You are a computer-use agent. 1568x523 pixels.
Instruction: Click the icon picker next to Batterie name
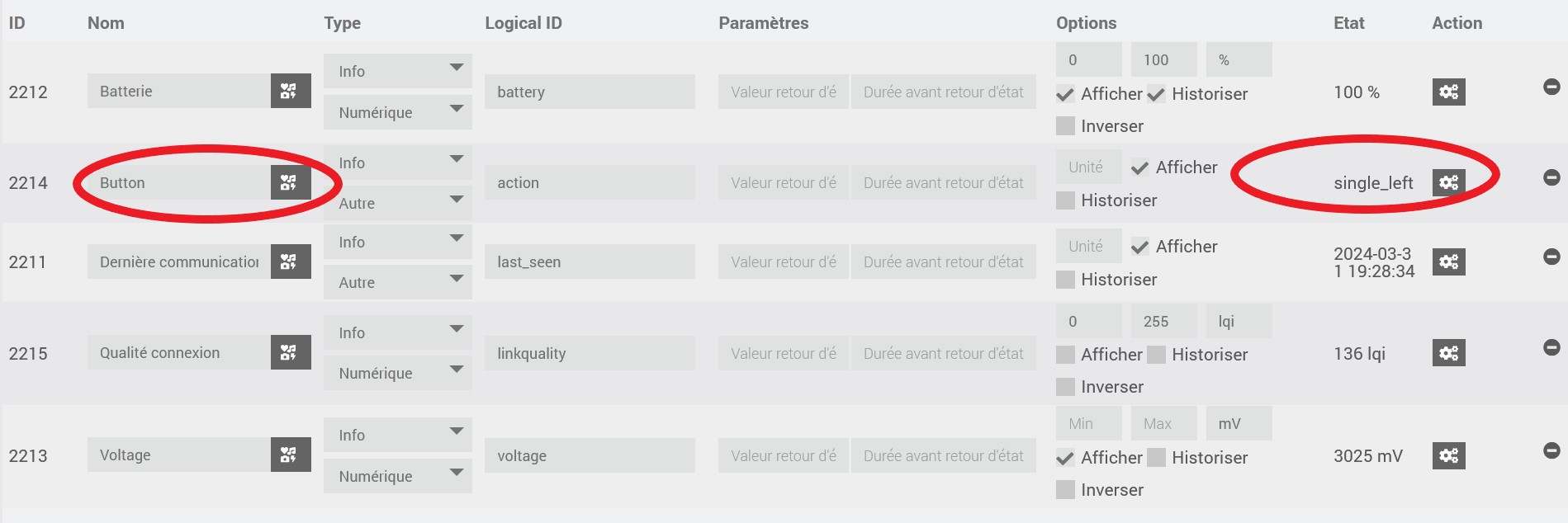coord(290,91)
